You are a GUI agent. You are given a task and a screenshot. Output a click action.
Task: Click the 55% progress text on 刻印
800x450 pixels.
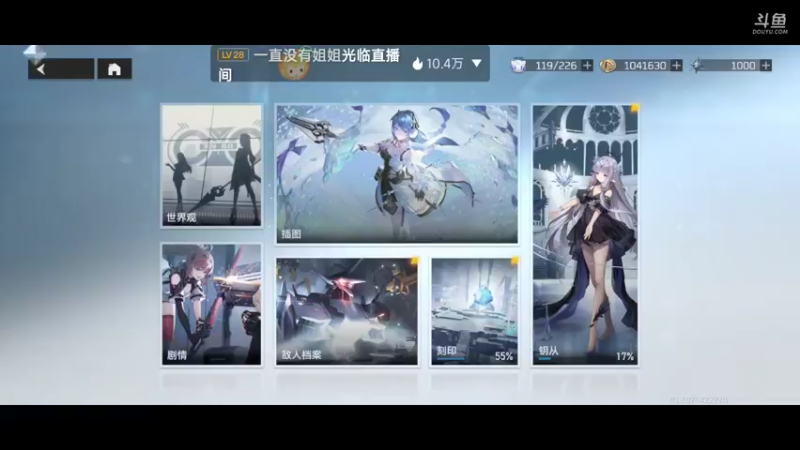(504, 356)
